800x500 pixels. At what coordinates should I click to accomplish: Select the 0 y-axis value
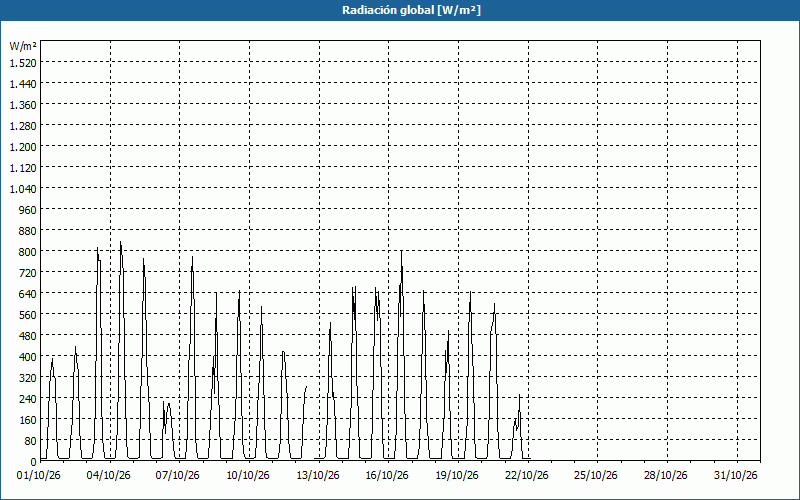[x=34, y=462]
